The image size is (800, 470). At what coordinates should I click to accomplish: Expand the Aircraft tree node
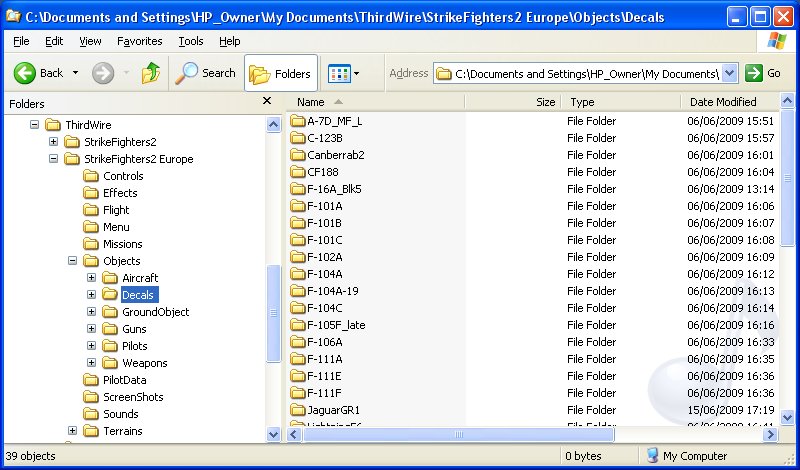click(x=91, y=278)
